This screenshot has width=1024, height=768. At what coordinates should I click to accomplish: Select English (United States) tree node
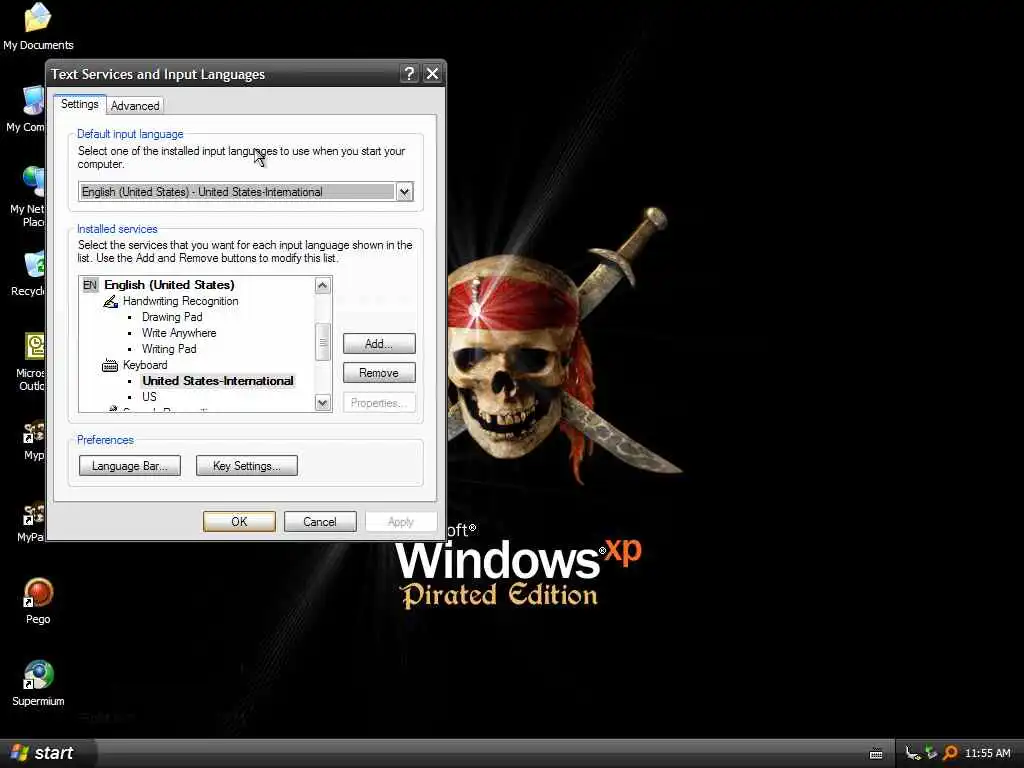pyautogui.click(x=169, y=285)
